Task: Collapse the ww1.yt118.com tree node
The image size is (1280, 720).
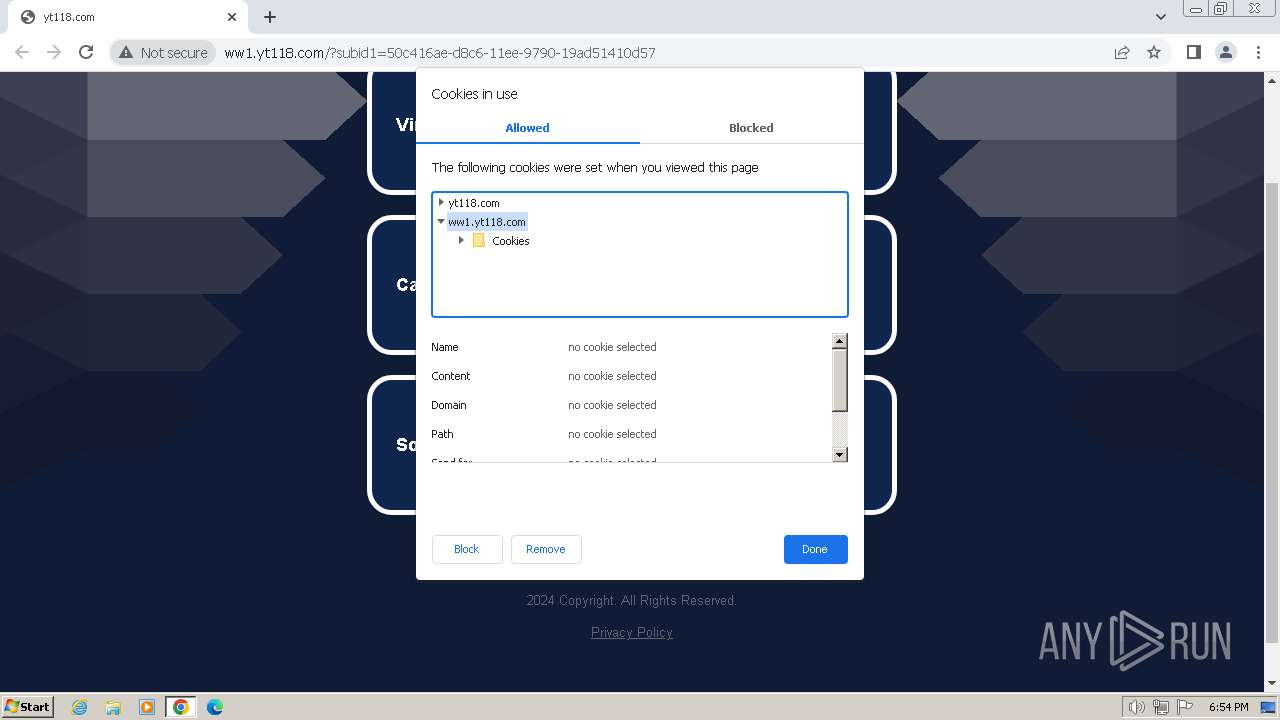Action: pyautogui.click(x=441, y=222)
